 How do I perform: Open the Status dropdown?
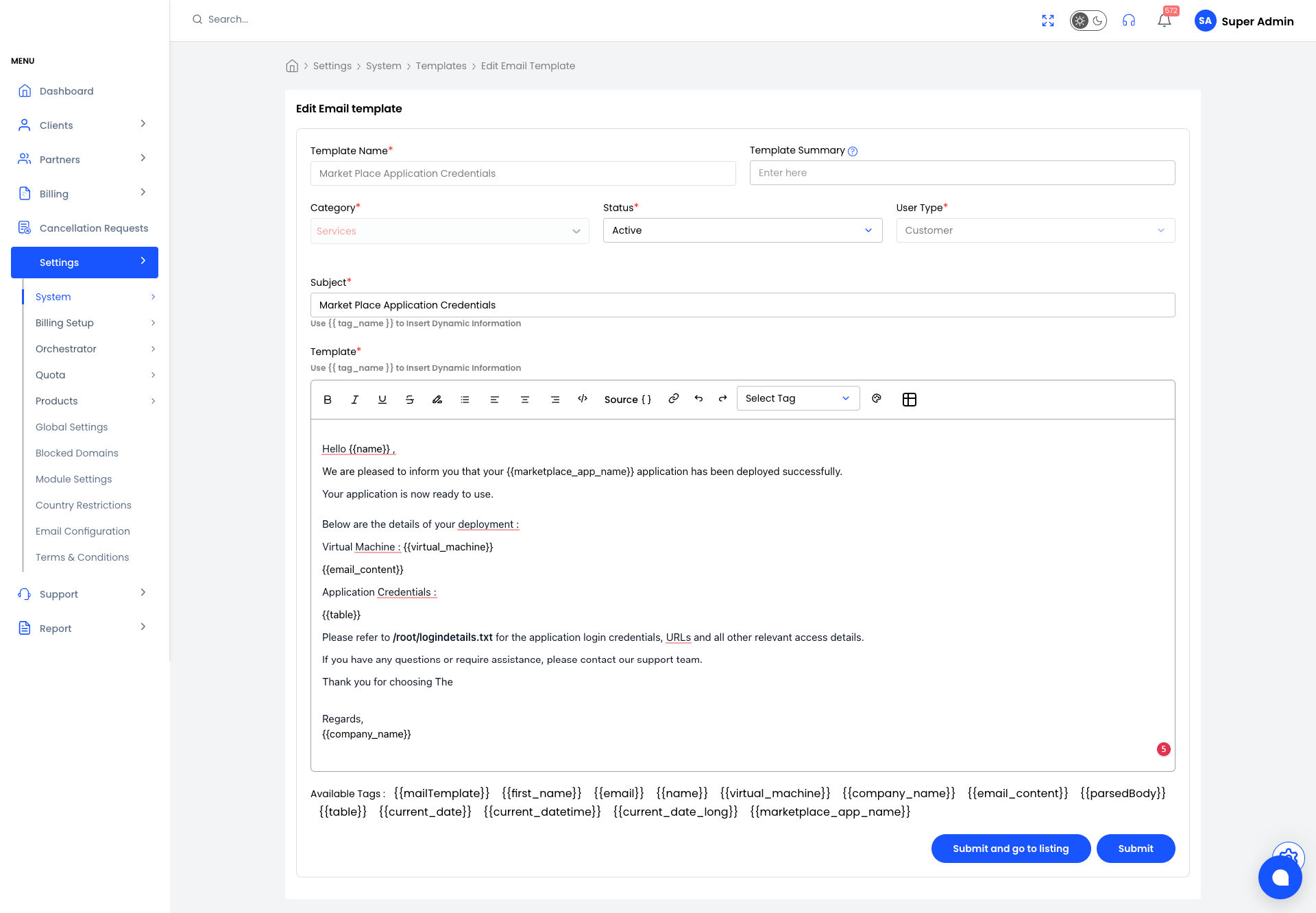pyautogui.click(x=742, y=230)
